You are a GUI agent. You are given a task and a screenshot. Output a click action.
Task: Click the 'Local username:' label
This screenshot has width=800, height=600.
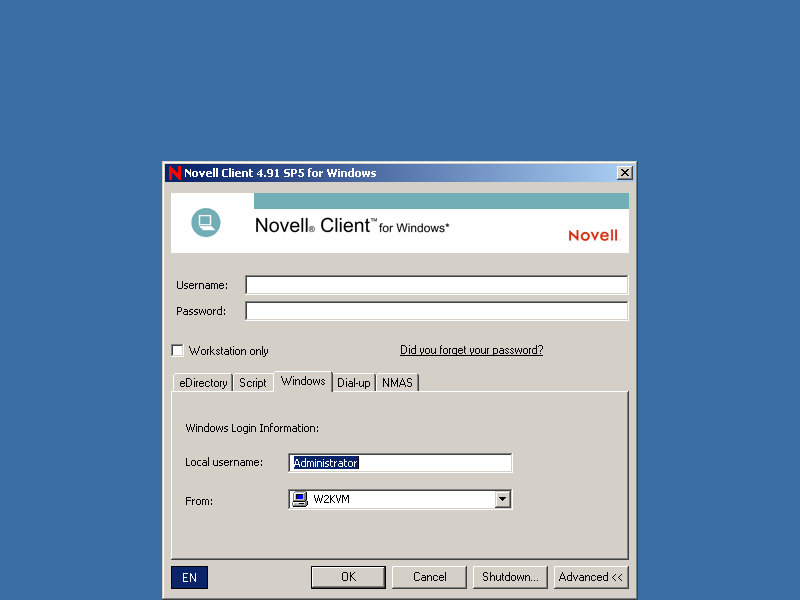[x=224, y=462]
